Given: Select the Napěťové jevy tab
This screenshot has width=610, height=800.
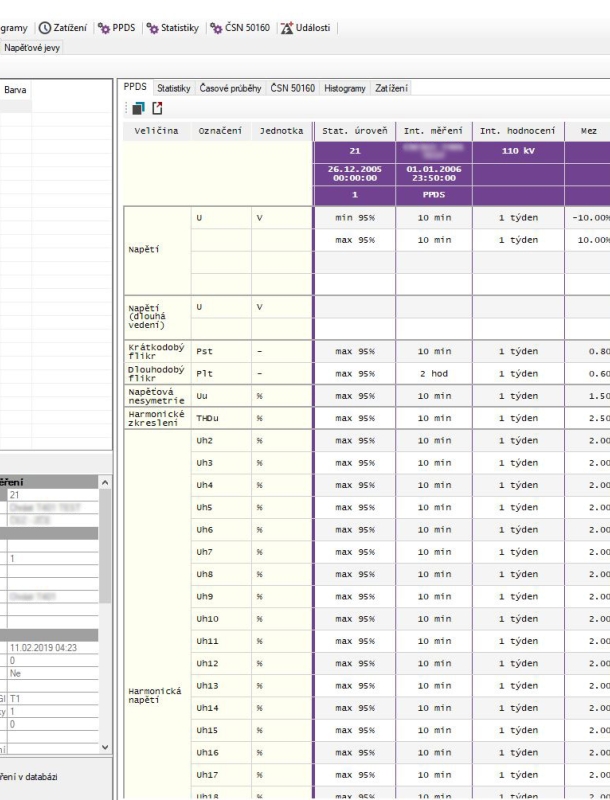Looking at the screenshot, I should click(32, 48).
